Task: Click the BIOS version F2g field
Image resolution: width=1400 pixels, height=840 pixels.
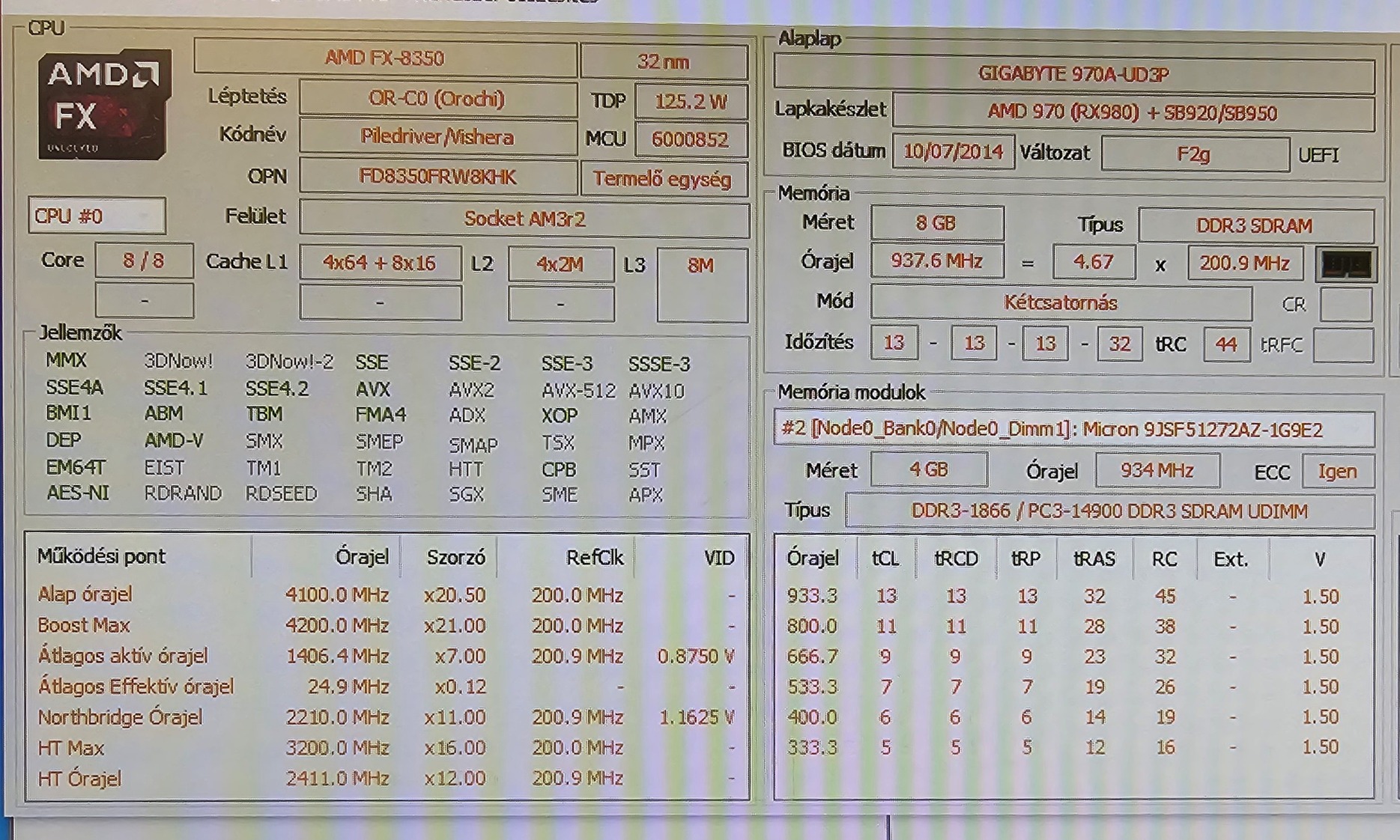Action: (1194, 154)
